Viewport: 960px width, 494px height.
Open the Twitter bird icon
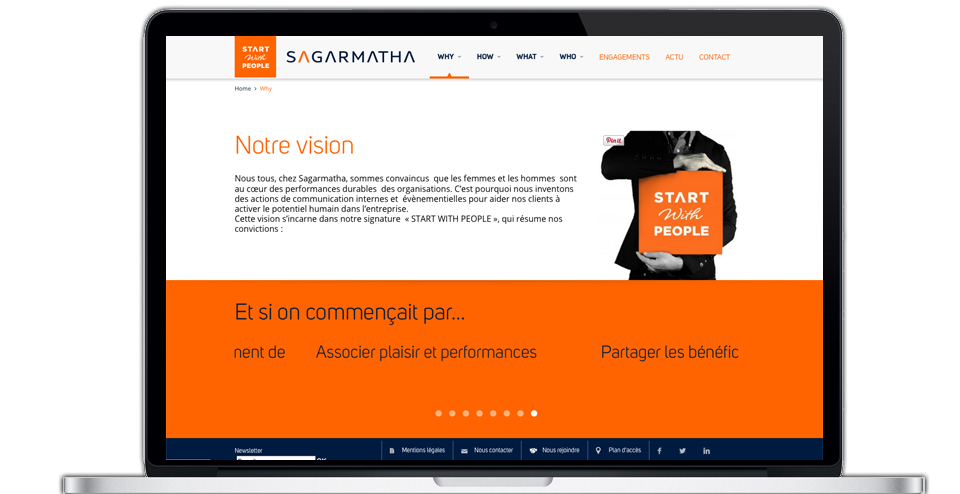[x=682, y=451]
